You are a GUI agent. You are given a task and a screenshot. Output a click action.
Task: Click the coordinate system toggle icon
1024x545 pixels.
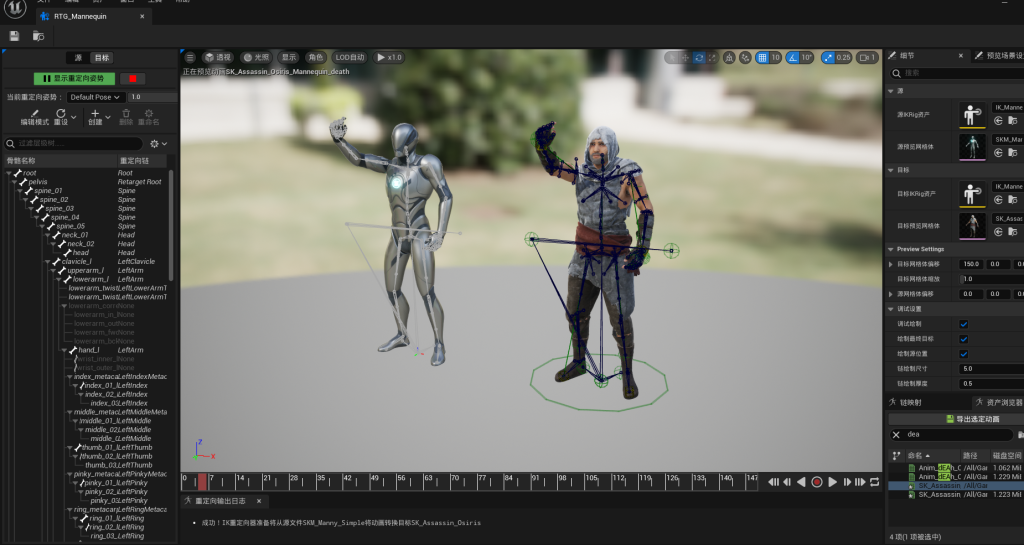pos(729,57)
